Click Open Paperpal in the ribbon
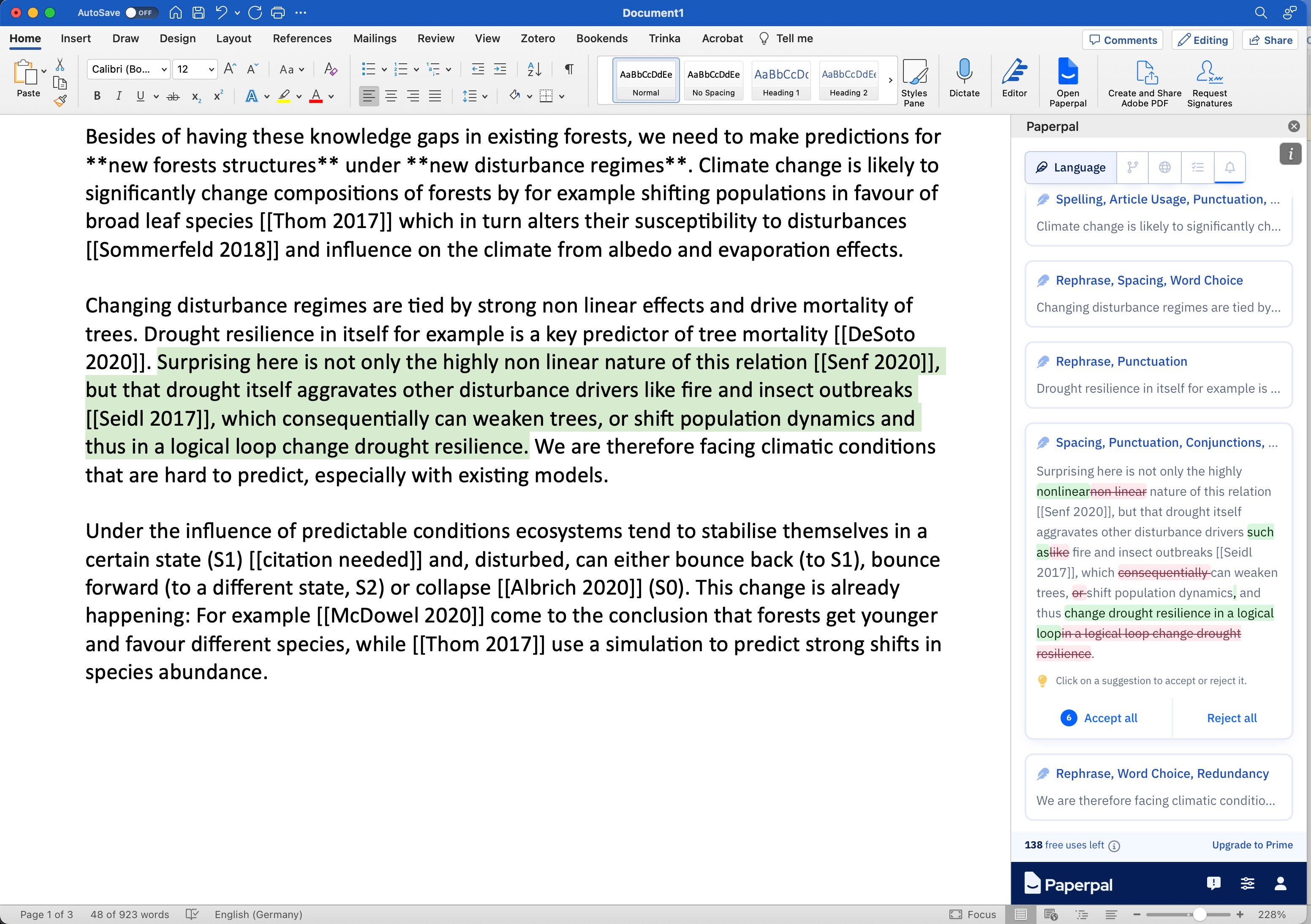 tap(1067, 83)
